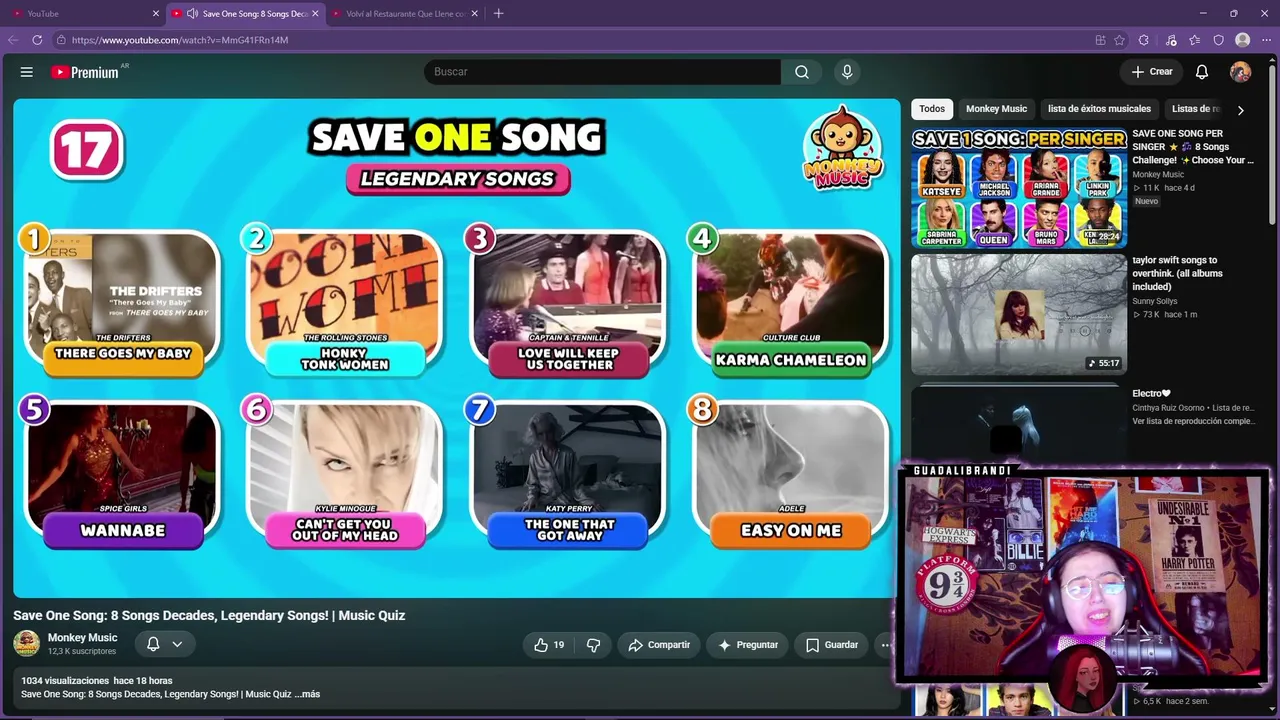Open the browser profile icon

pos(1243,40)
